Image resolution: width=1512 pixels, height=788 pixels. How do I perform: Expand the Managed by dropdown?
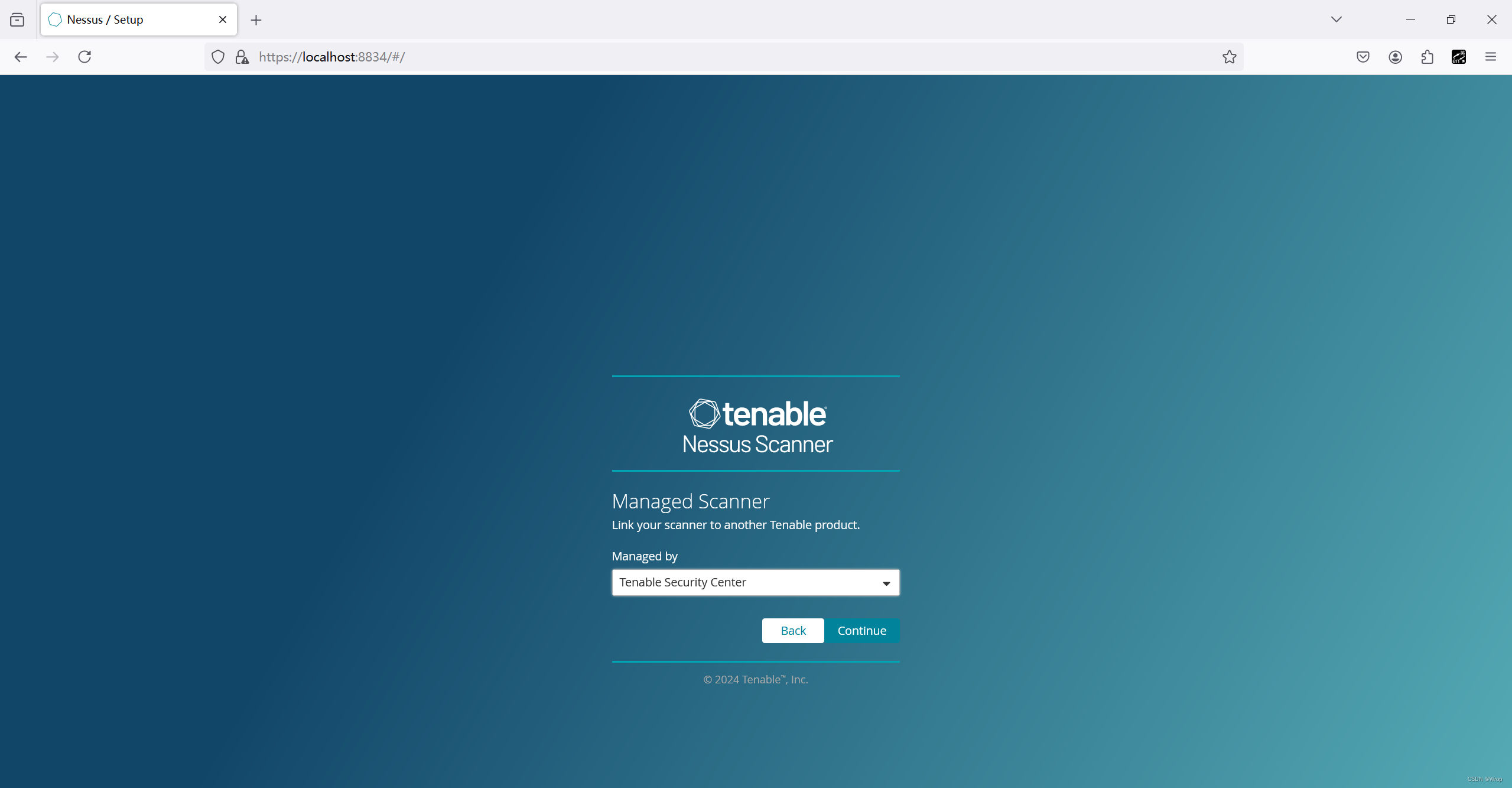tap(755, 582)
